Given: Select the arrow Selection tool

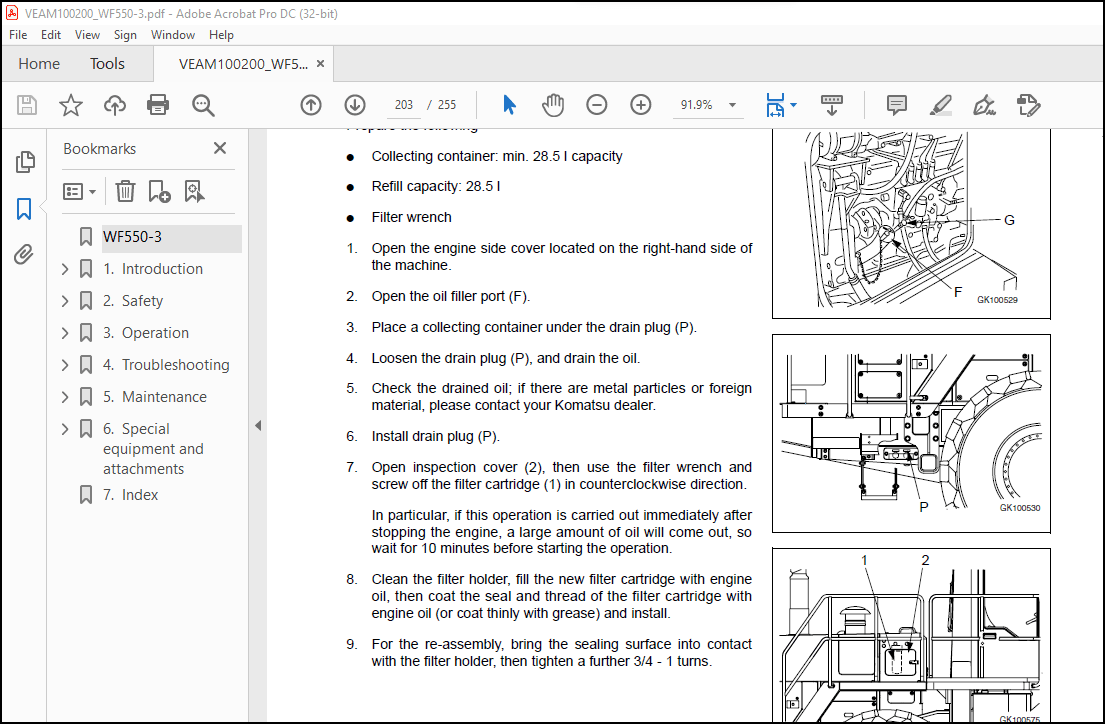Looking at the screenshot, I should click(510, 105).
